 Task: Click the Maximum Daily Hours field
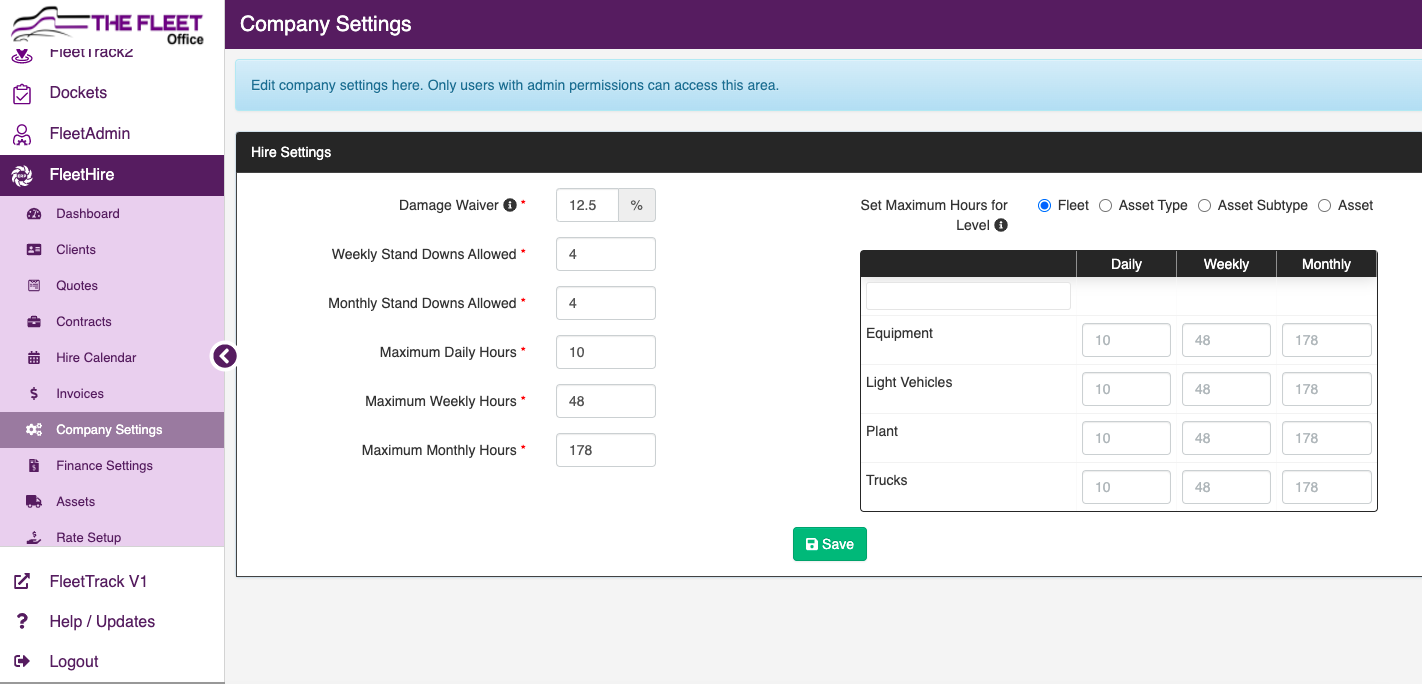[606, 352]
